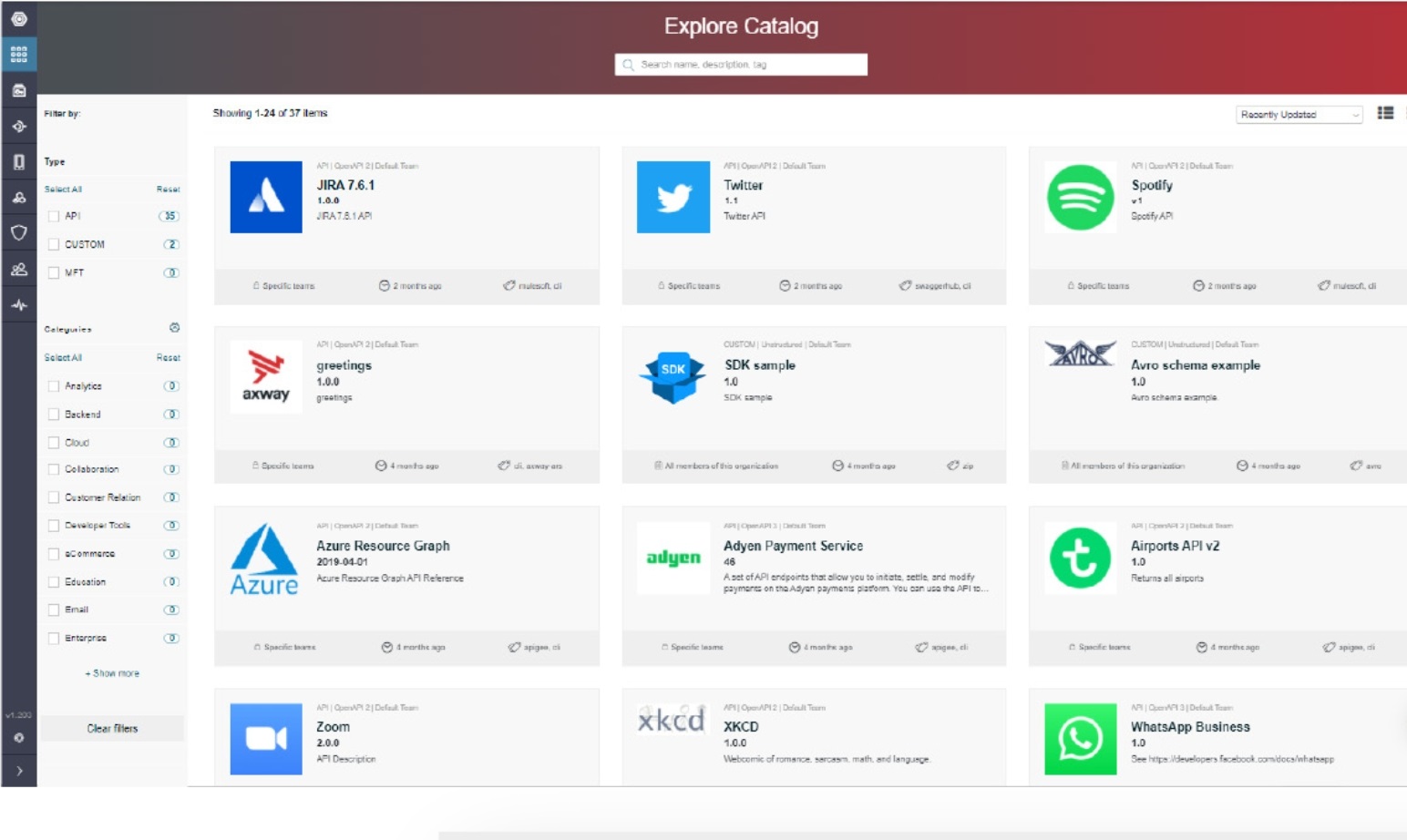The width and height of the screenshot is (1407, 840).
Task: Open the sidebar icon below catalog grid
Action: 18,90
